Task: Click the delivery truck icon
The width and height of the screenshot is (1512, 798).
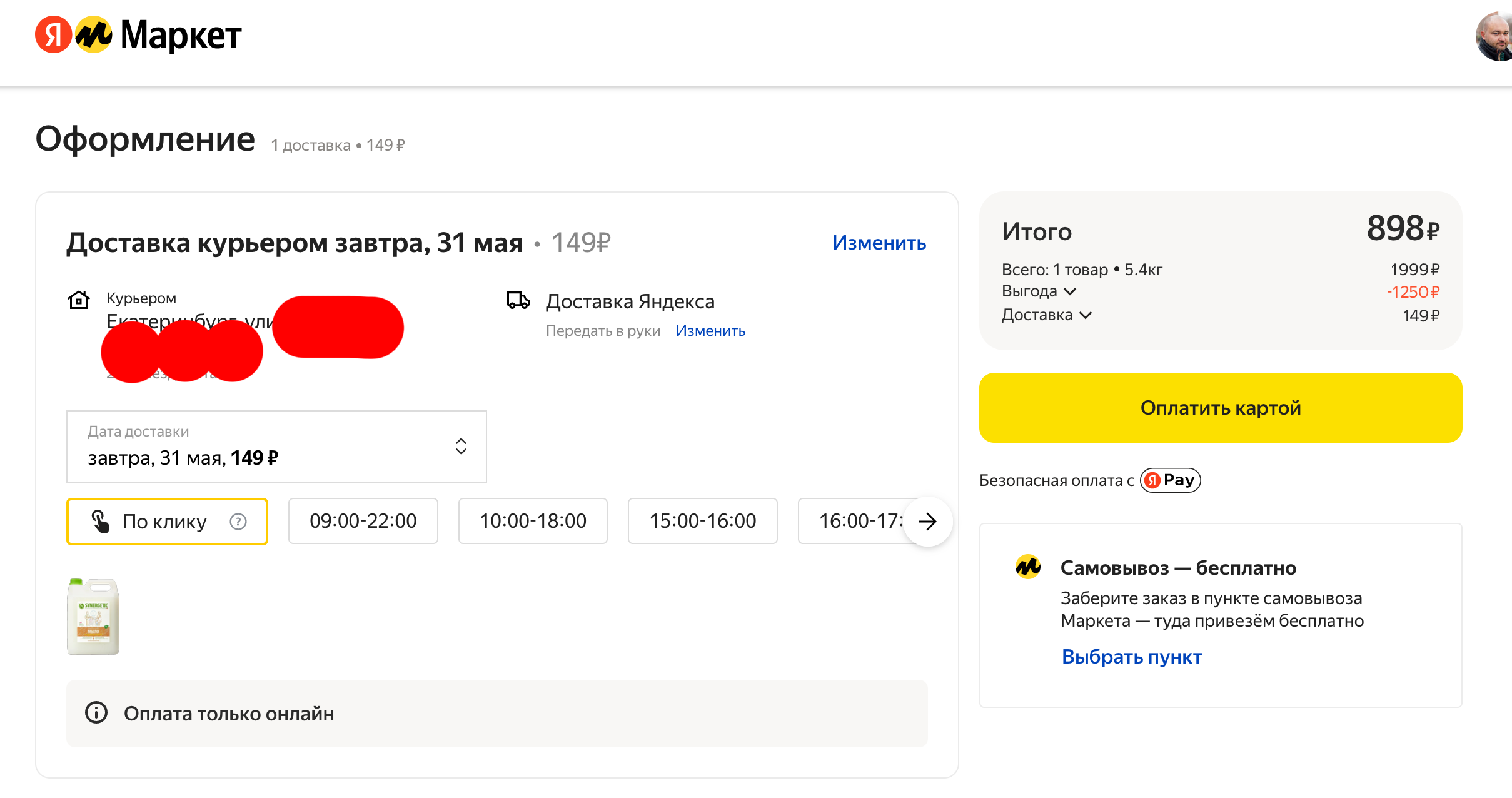Action: click(518, 301)
